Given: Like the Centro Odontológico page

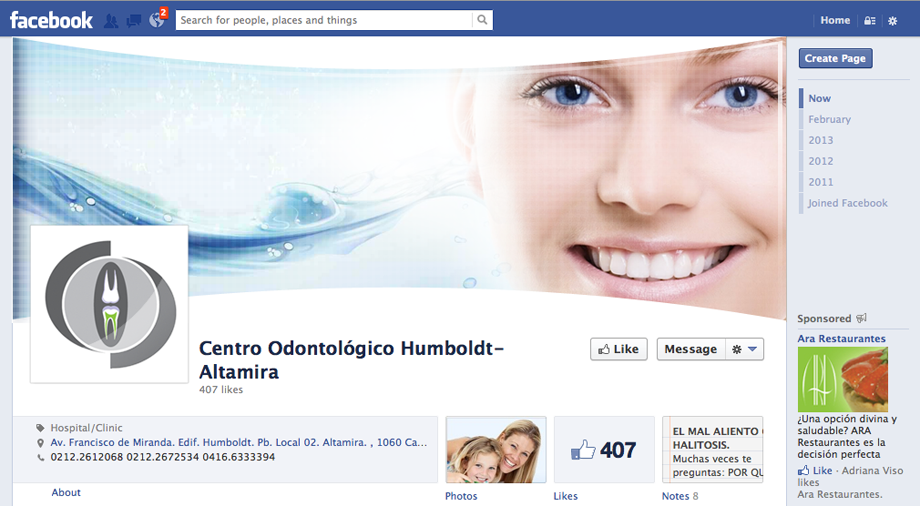Looking at the screenshot, I should [x=618, y=349].
